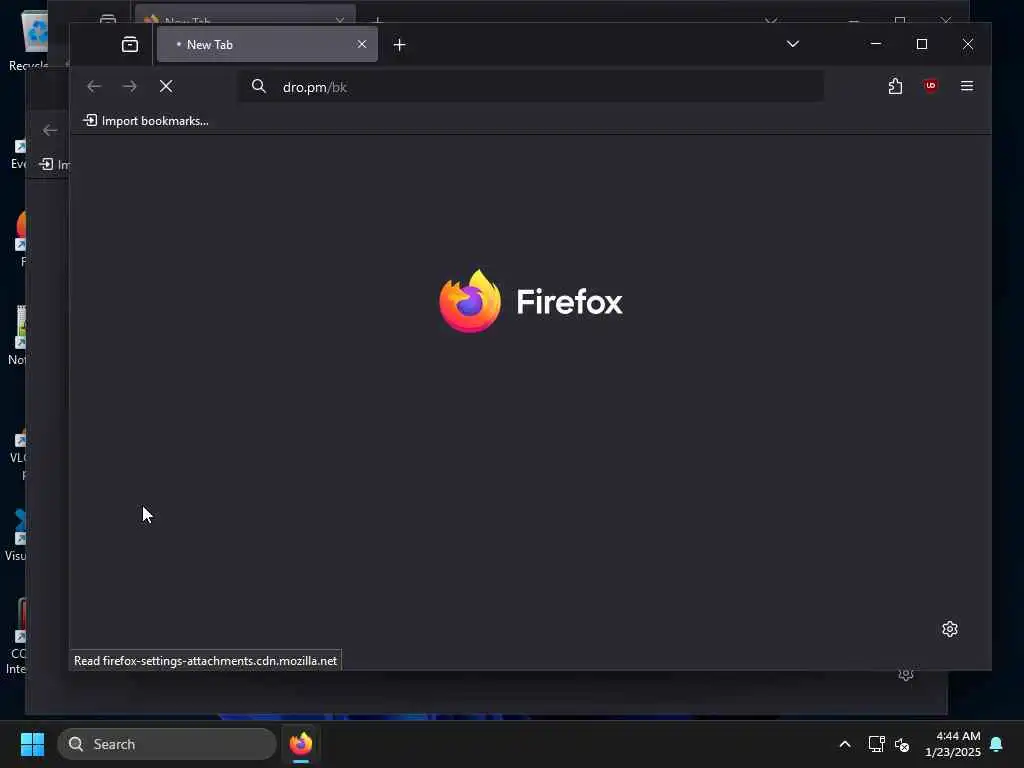Select the Recycle Bin desktop icon
Image resolution: width=1024 pixels, height=768 pixels.
pyautogui.click(x=31, y=41)
